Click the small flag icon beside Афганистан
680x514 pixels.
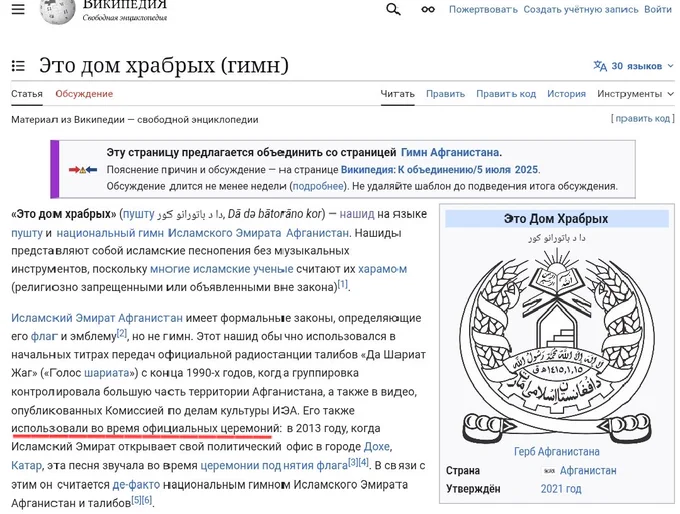click(549, 471)
